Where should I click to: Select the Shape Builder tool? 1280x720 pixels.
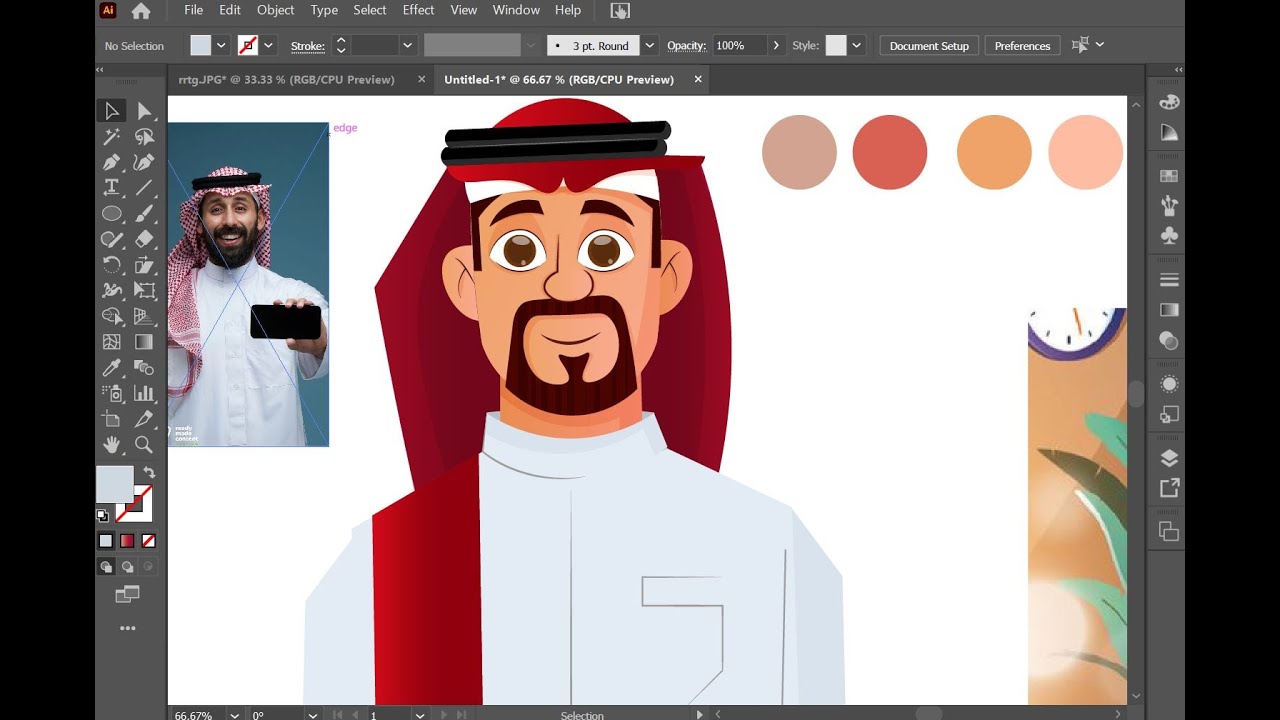click(112, 317)
